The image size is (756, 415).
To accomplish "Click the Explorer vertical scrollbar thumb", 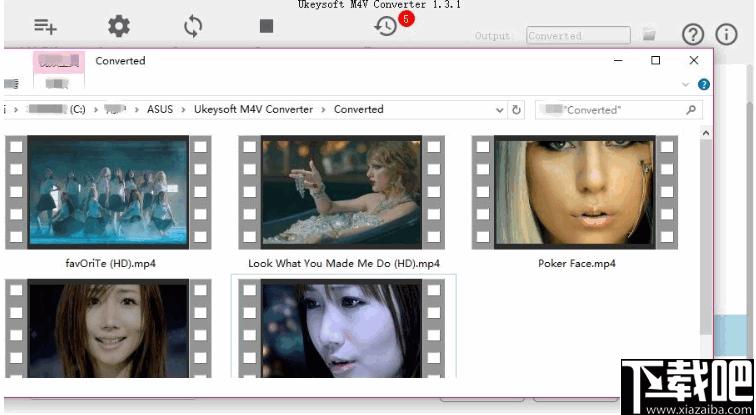I will 706,236.
